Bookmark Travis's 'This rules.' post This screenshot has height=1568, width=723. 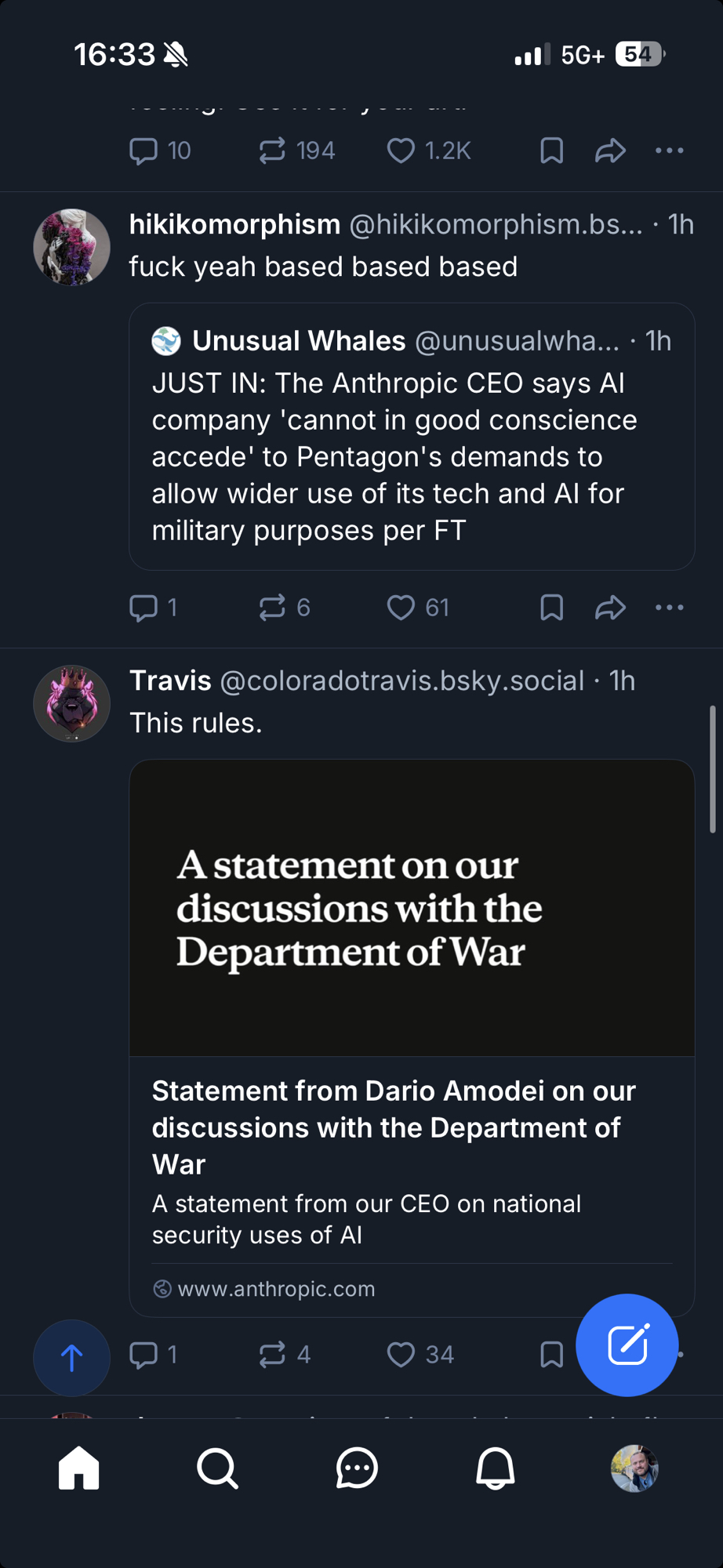click(551, 1355)
